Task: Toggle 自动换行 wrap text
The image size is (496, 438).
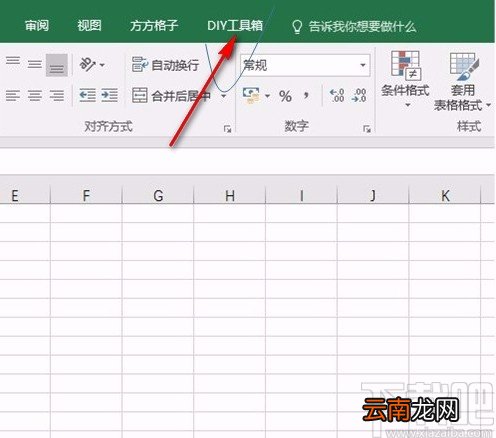Action: coord(166,65)
